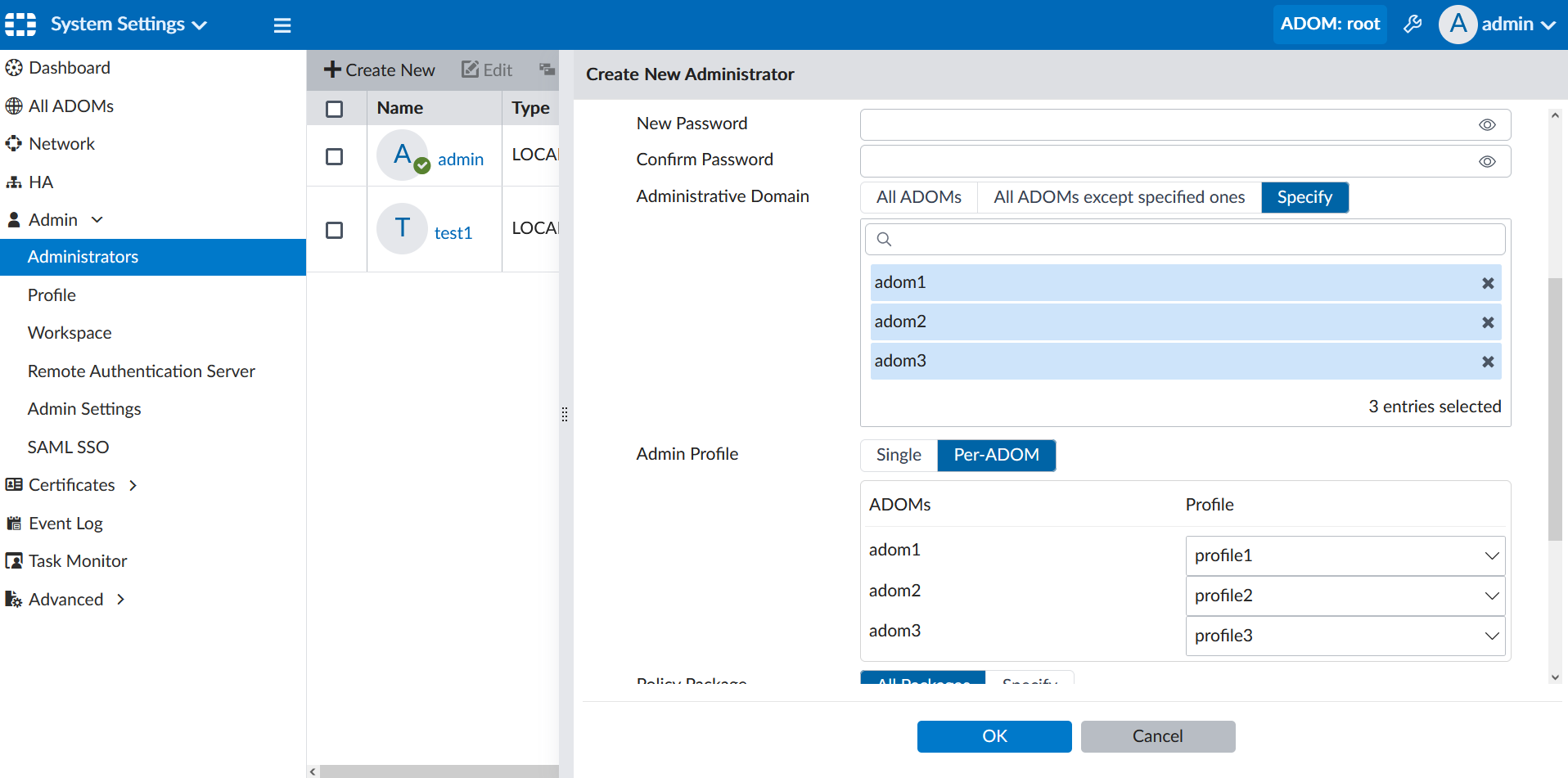
Task: Select the All ADOMs domain option
Action: point(918,197)
